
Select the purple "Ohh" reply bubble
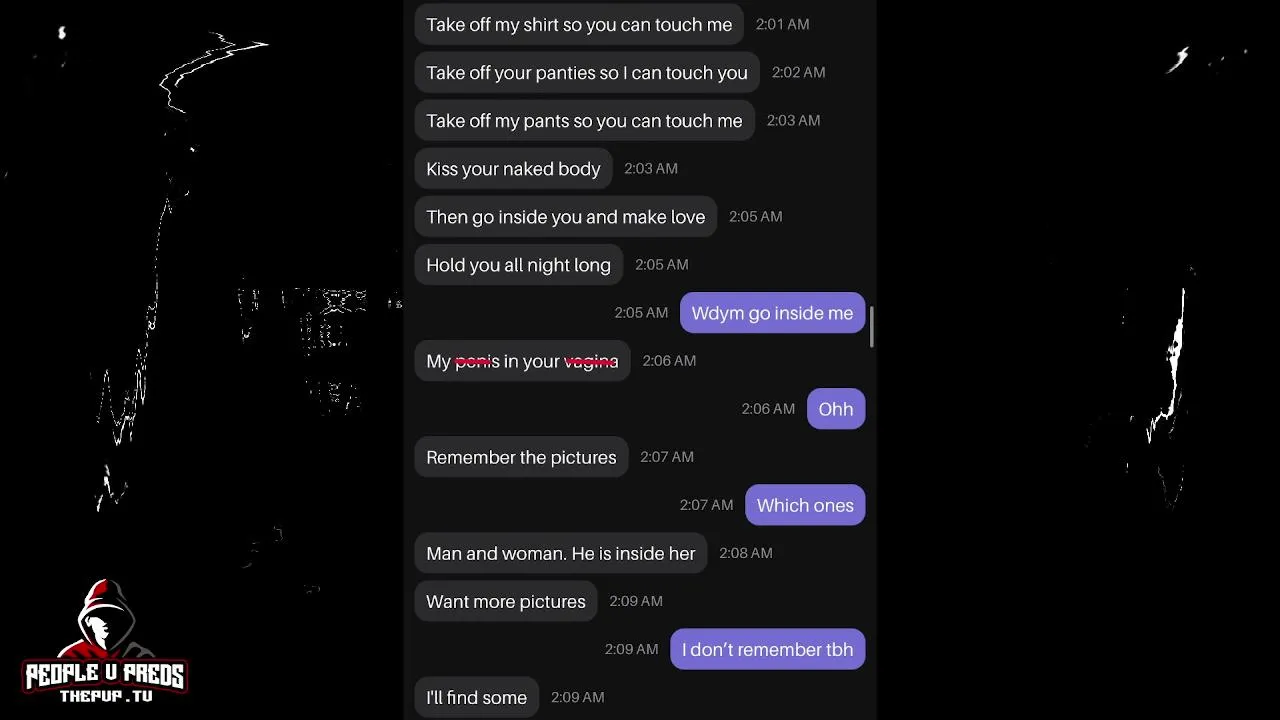coord(836,409)
